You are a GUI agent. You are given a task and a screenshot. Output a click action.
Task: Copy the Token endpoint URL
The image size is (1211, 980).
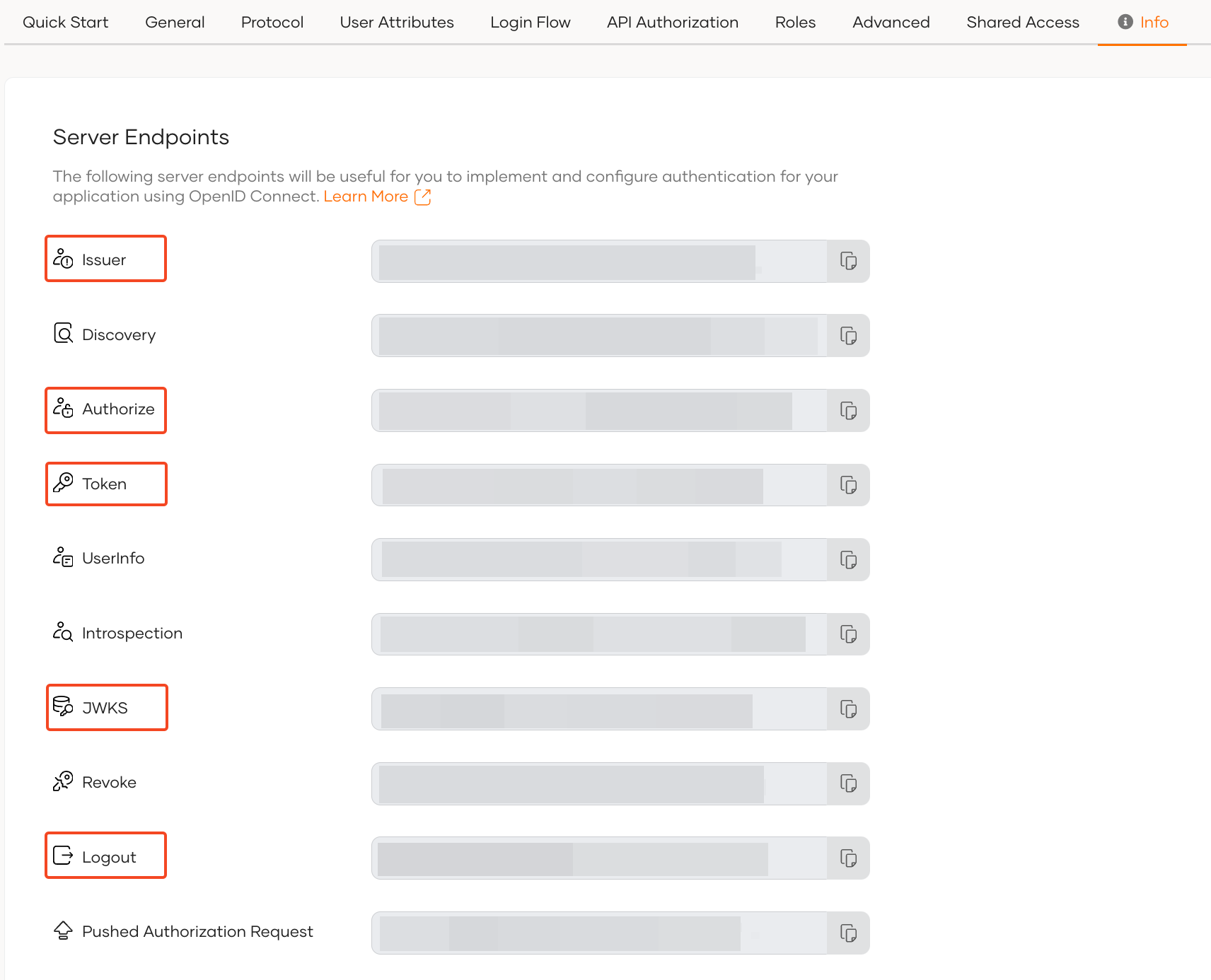(848, 485)
